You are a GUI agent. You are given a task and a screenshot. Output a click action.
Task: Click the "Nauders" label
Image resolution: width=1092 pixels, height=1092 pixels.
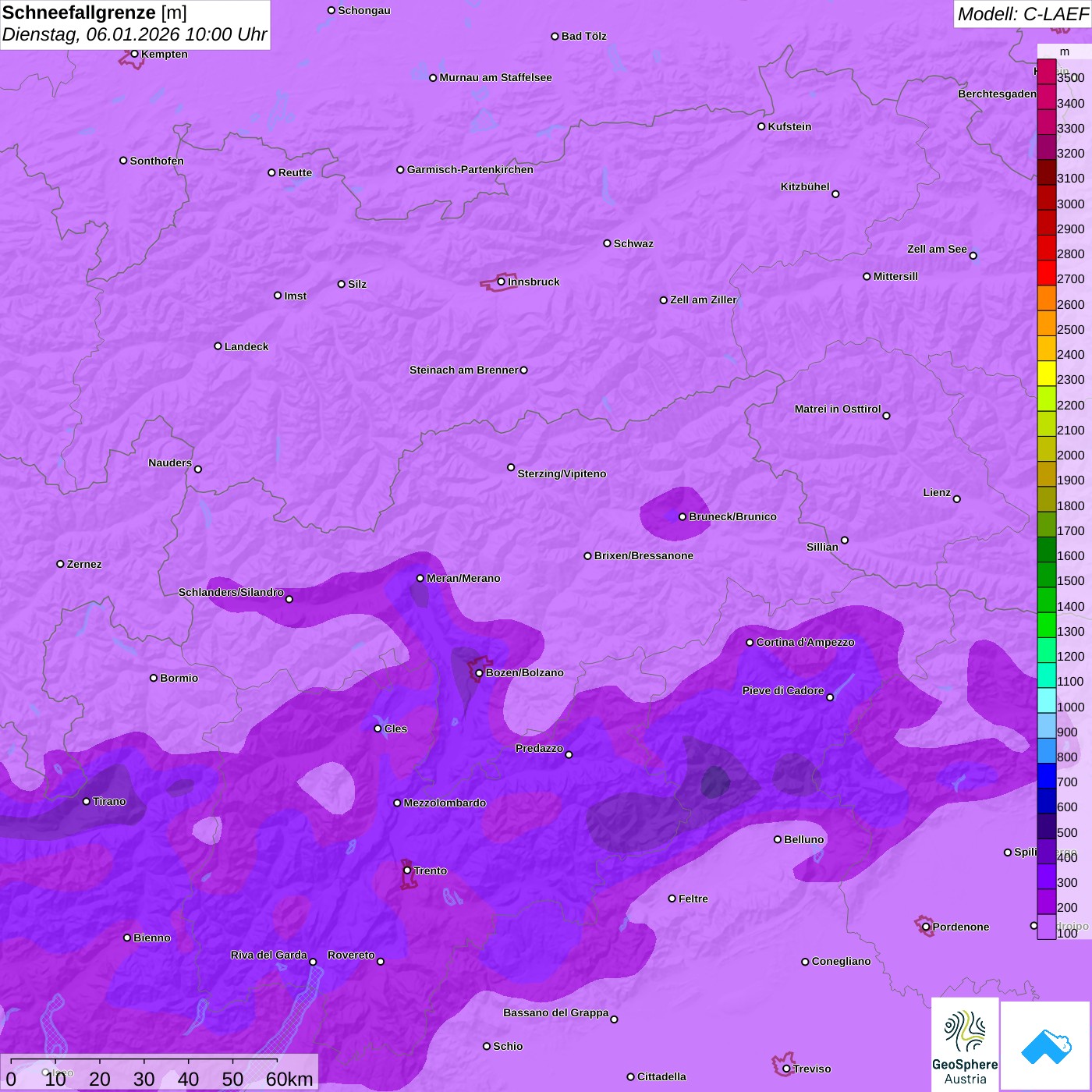point(170,463)
